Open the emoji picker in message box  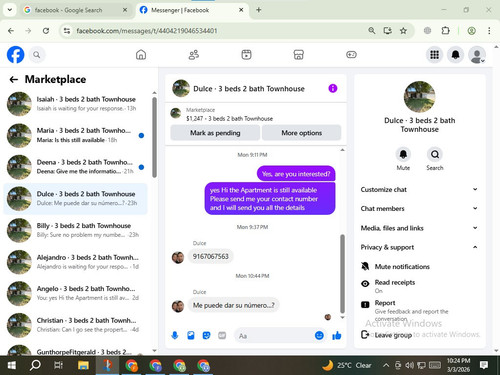tap(319, 335)
